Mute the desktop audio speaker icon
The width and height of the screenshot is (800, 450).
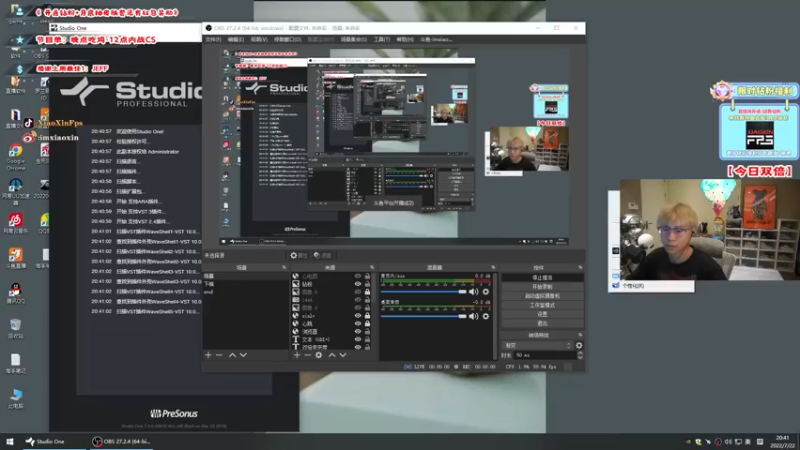[x=473, y=316]
